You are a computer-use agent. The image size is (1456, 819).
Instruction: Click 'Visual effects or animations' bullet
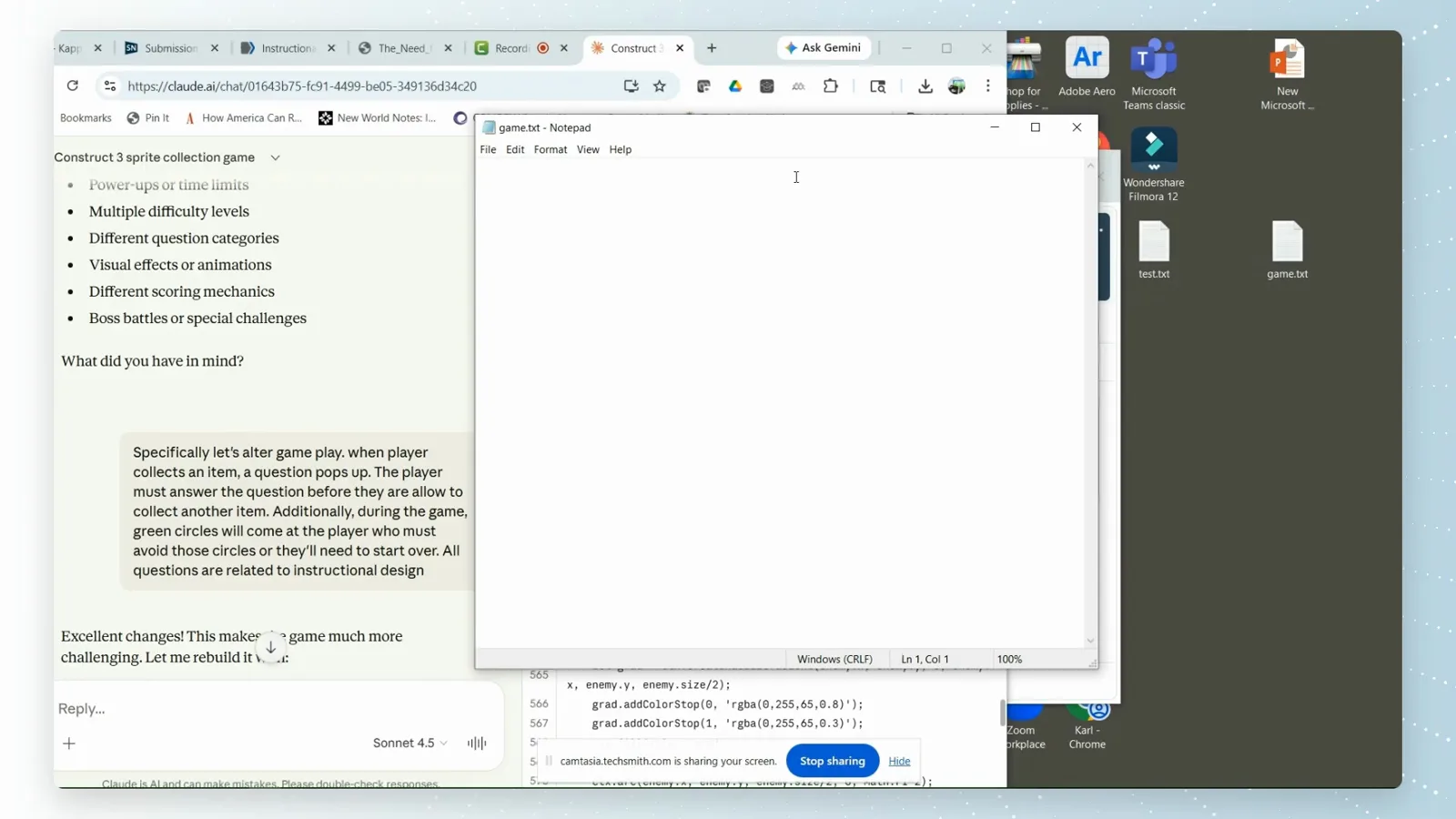click(x=180, y=265)
